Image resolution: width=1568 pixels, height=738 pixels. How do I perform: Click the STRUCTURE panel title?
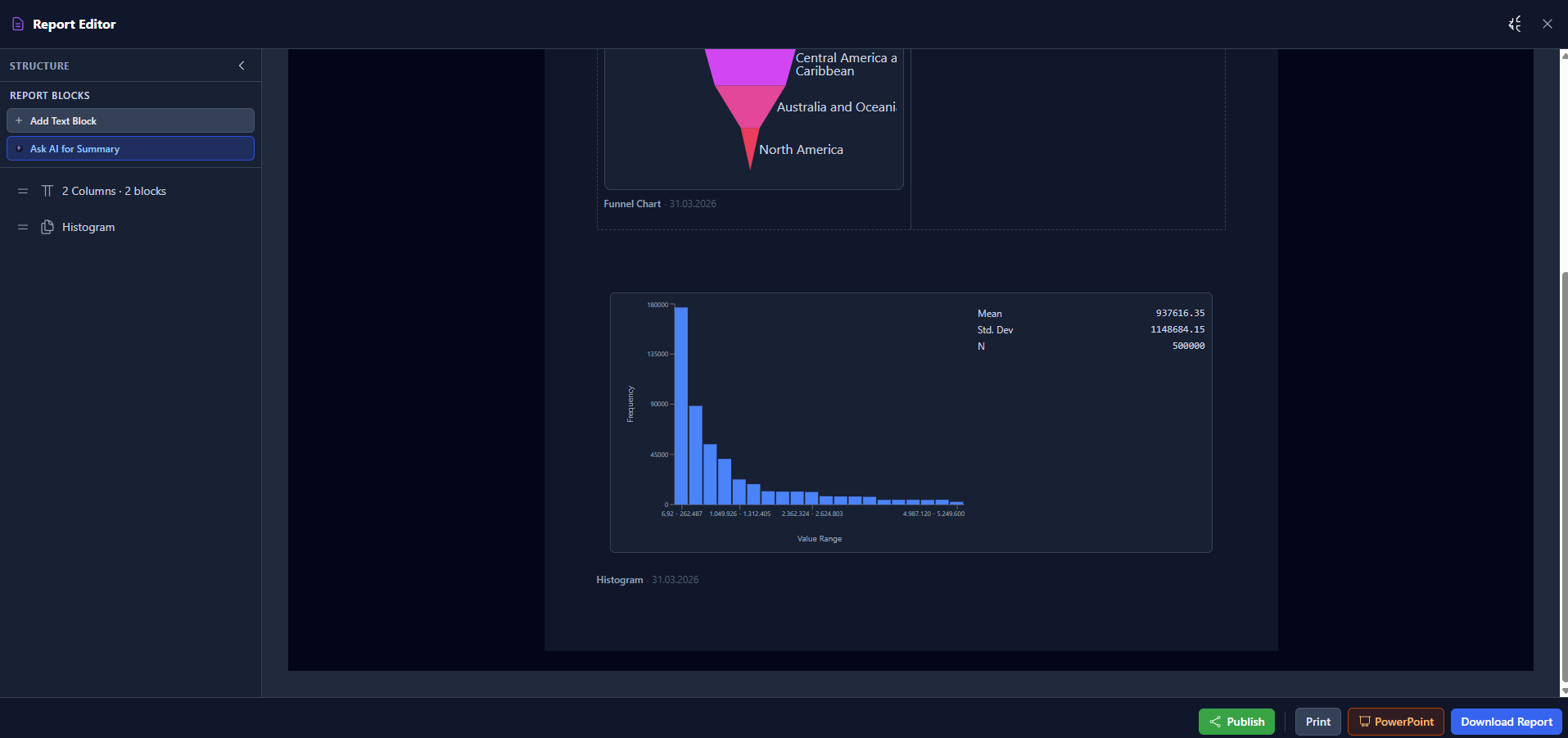(x=39, y=66)
